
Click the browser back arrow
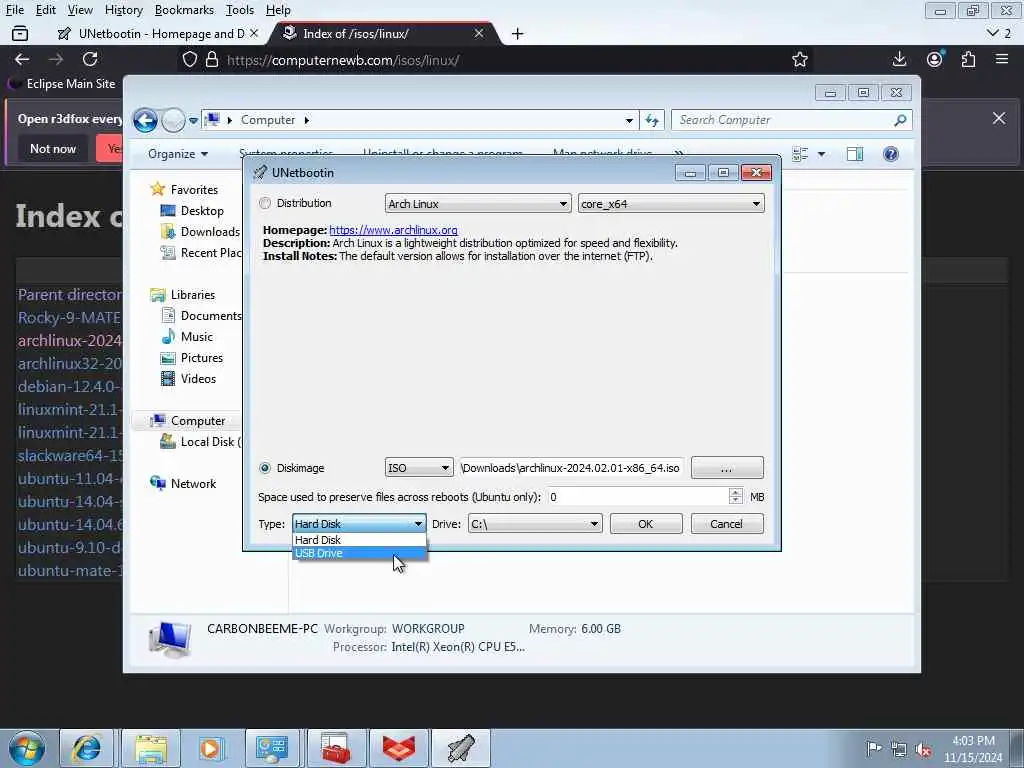pyautogui.click(x=22, y=59)
